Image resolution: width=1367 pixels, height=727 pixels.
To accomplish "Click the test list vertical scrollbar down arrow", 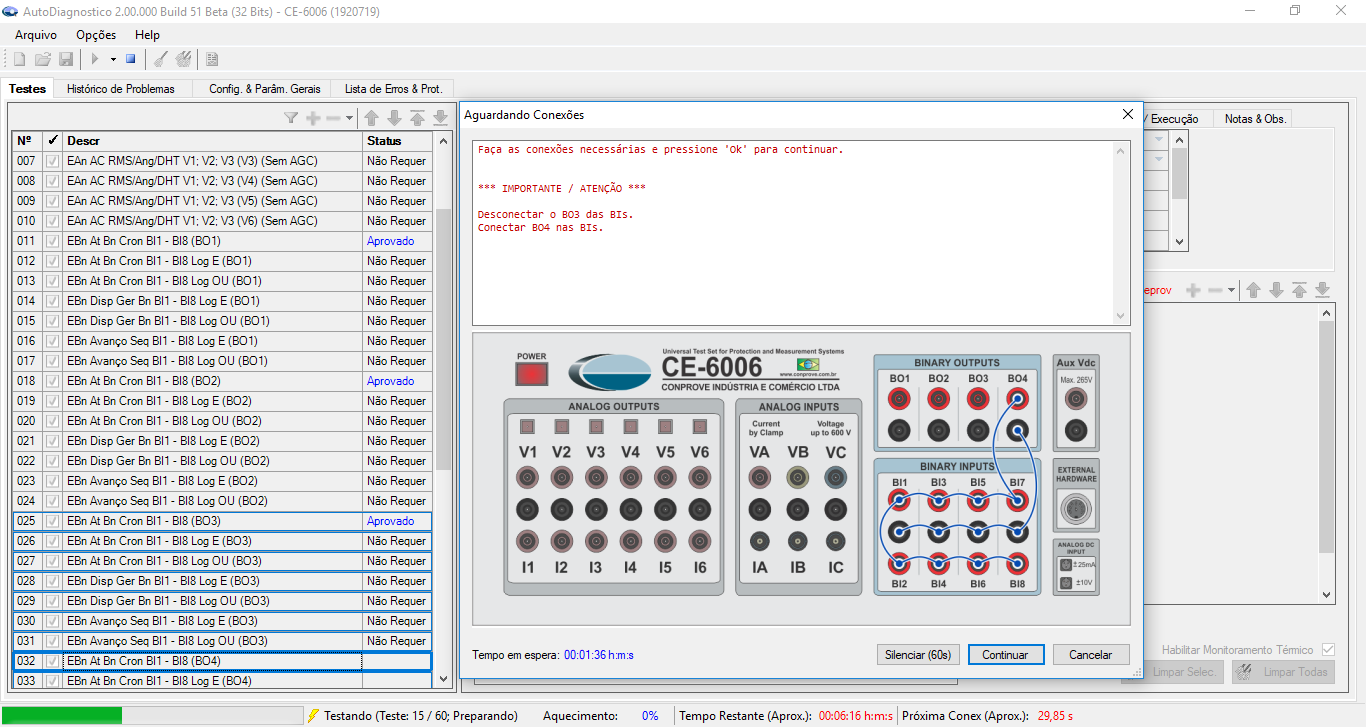I will coord(444,679).
